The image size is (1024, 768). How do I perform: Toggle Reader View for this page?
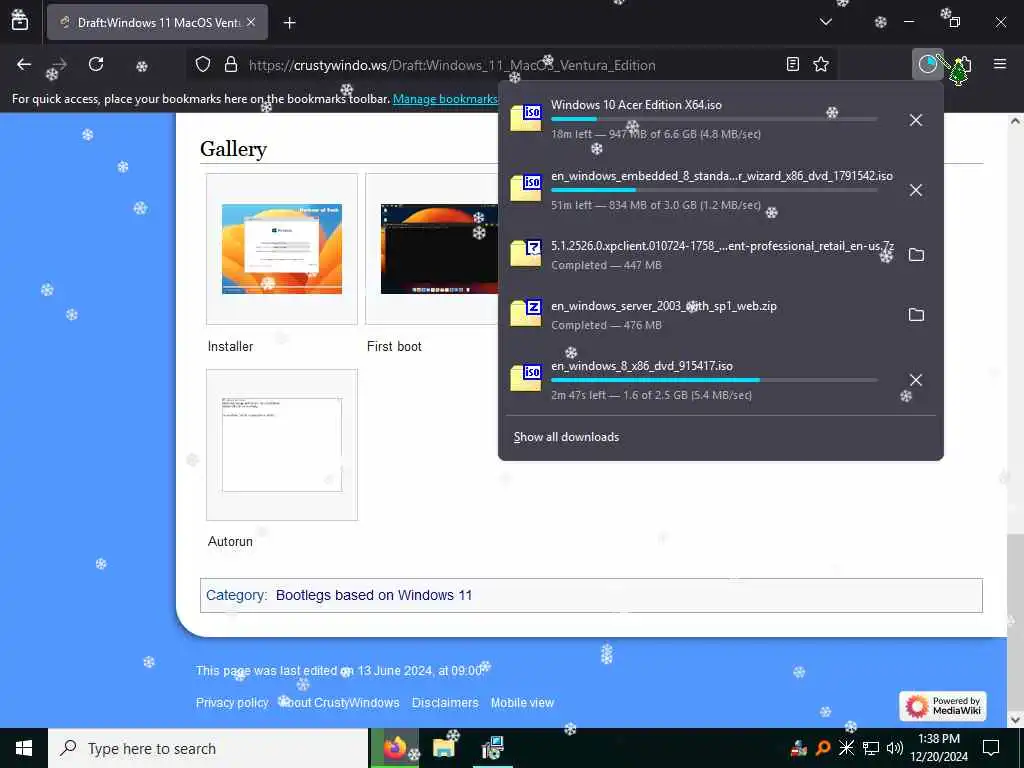(792, 64)
